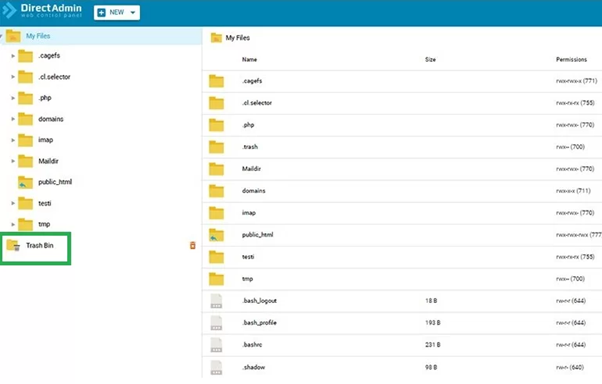This screenshot has width=602, height=384.
Task: Click the My Files breadcrumb label
Action: click(238, 38)
